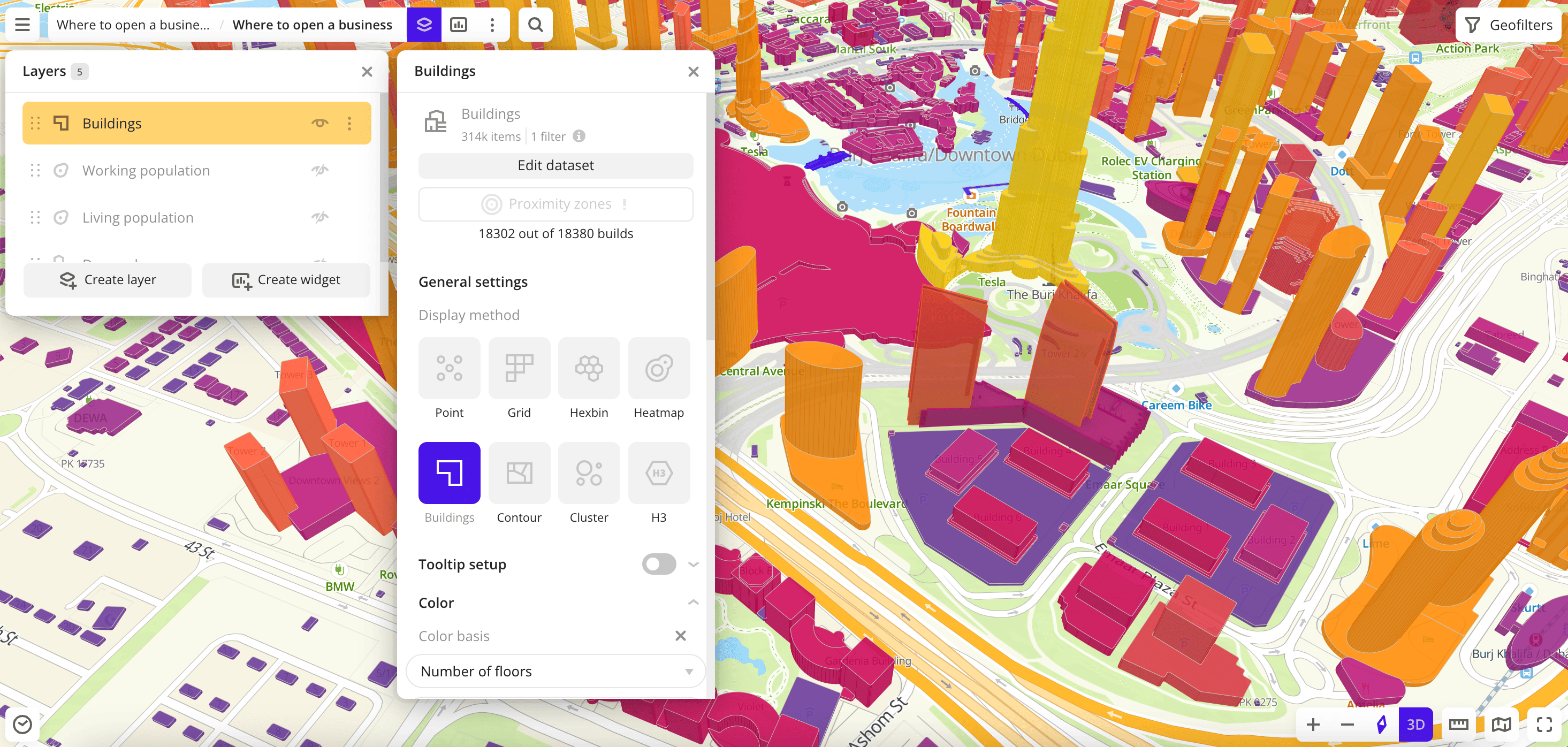Hide the Buildings layer eye icon
The height and width of the screenshot is (747, 1568).
coord(319,124)
